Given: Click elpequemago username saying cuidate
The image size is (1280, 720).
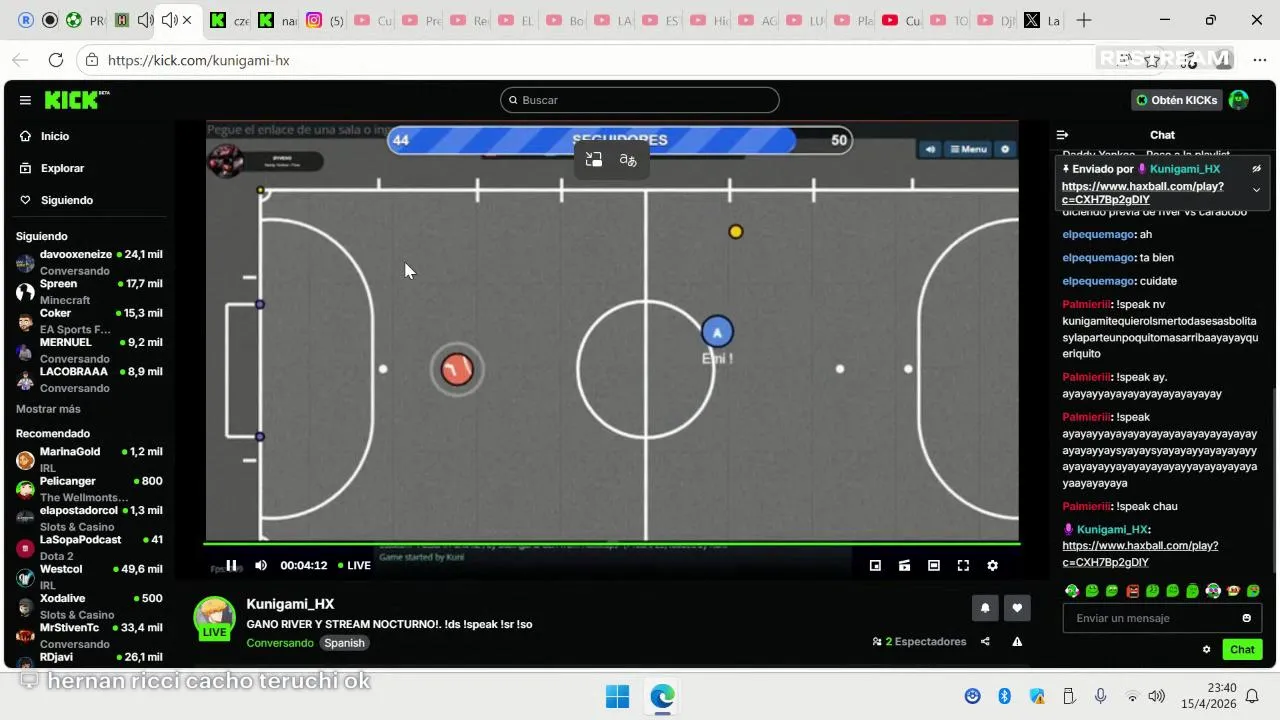Looking at the screenshot, I should point(1098,281).
